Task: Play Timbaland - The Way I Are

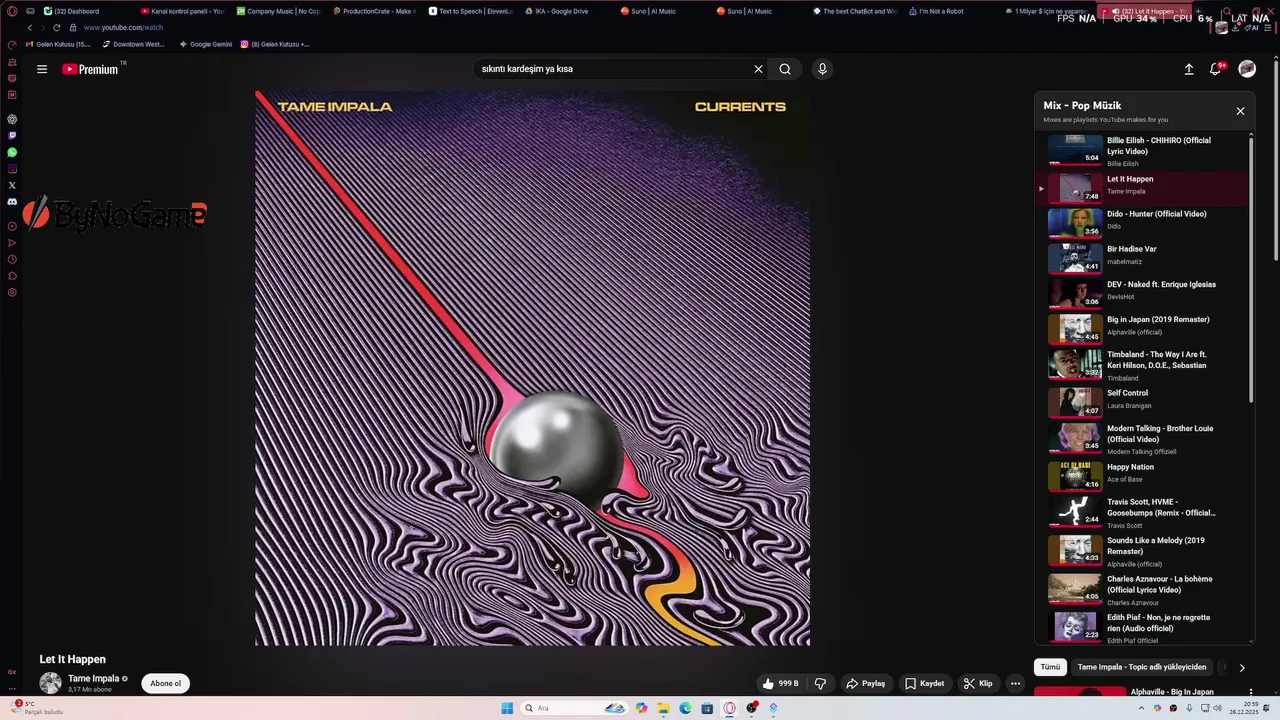Action: pos(1142,364)
